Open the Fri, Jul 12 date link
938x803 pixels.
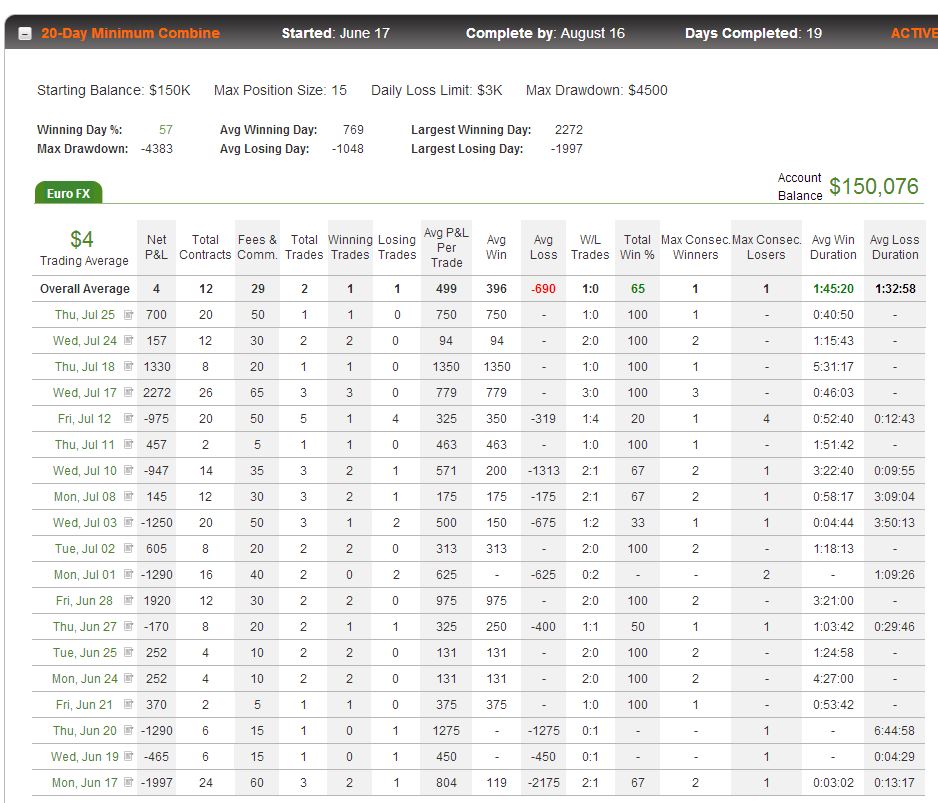tap(84, 418)
